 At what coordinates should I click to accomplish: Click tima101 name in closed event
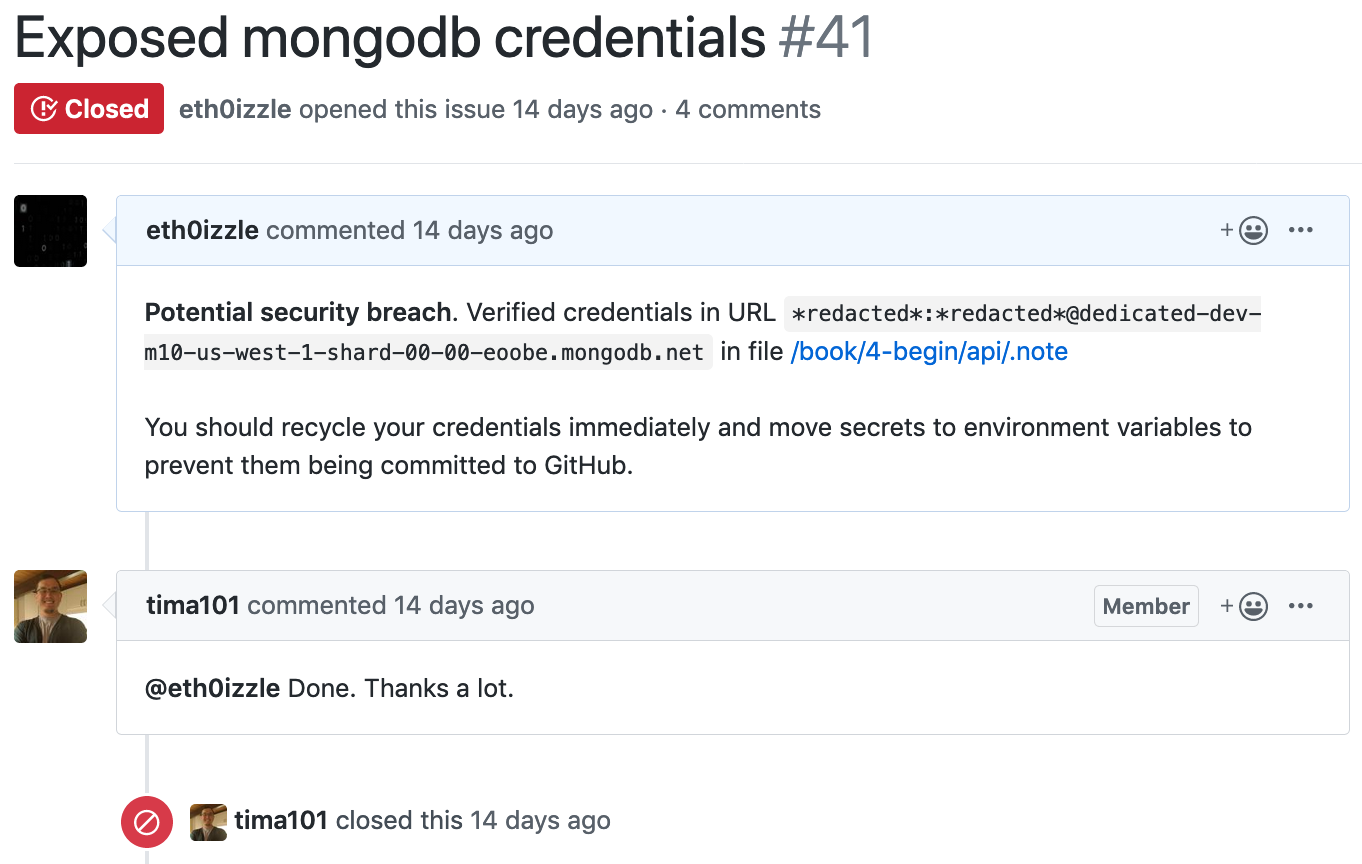click(x=281, y=821)
